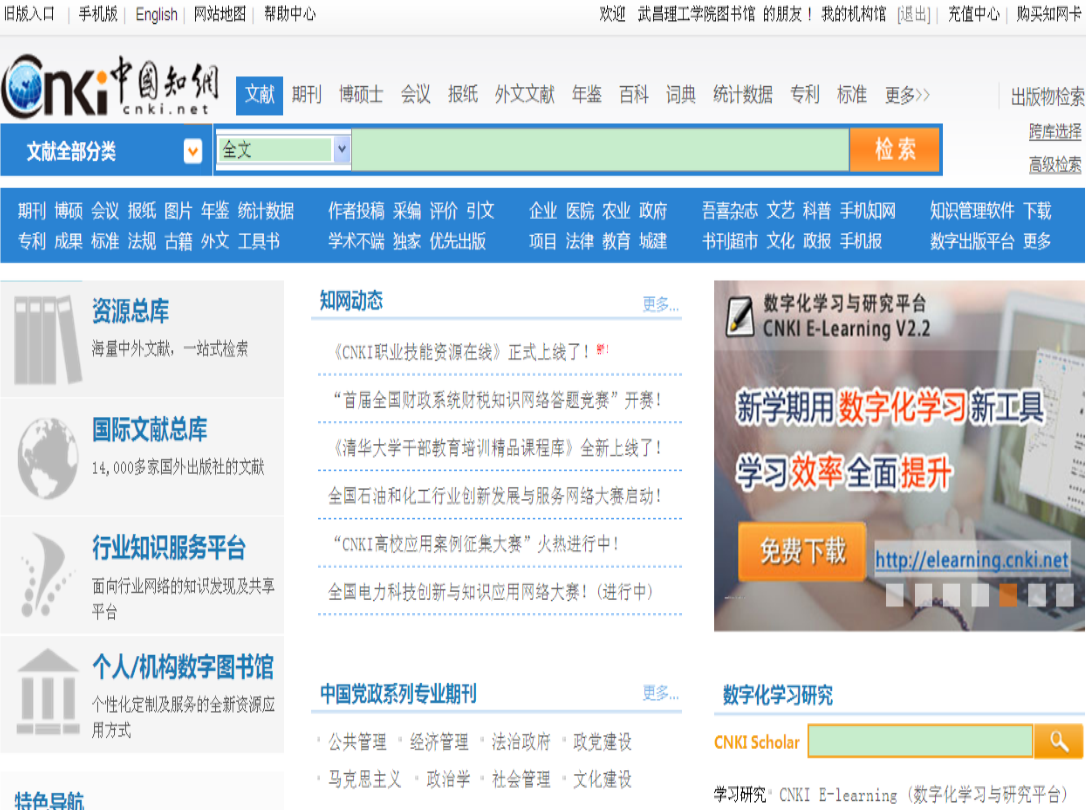1086x810 pixels.
Task: Open news 全国石油和化工行业创新发展
Action: pyautogui.click(x=495, y=496)
